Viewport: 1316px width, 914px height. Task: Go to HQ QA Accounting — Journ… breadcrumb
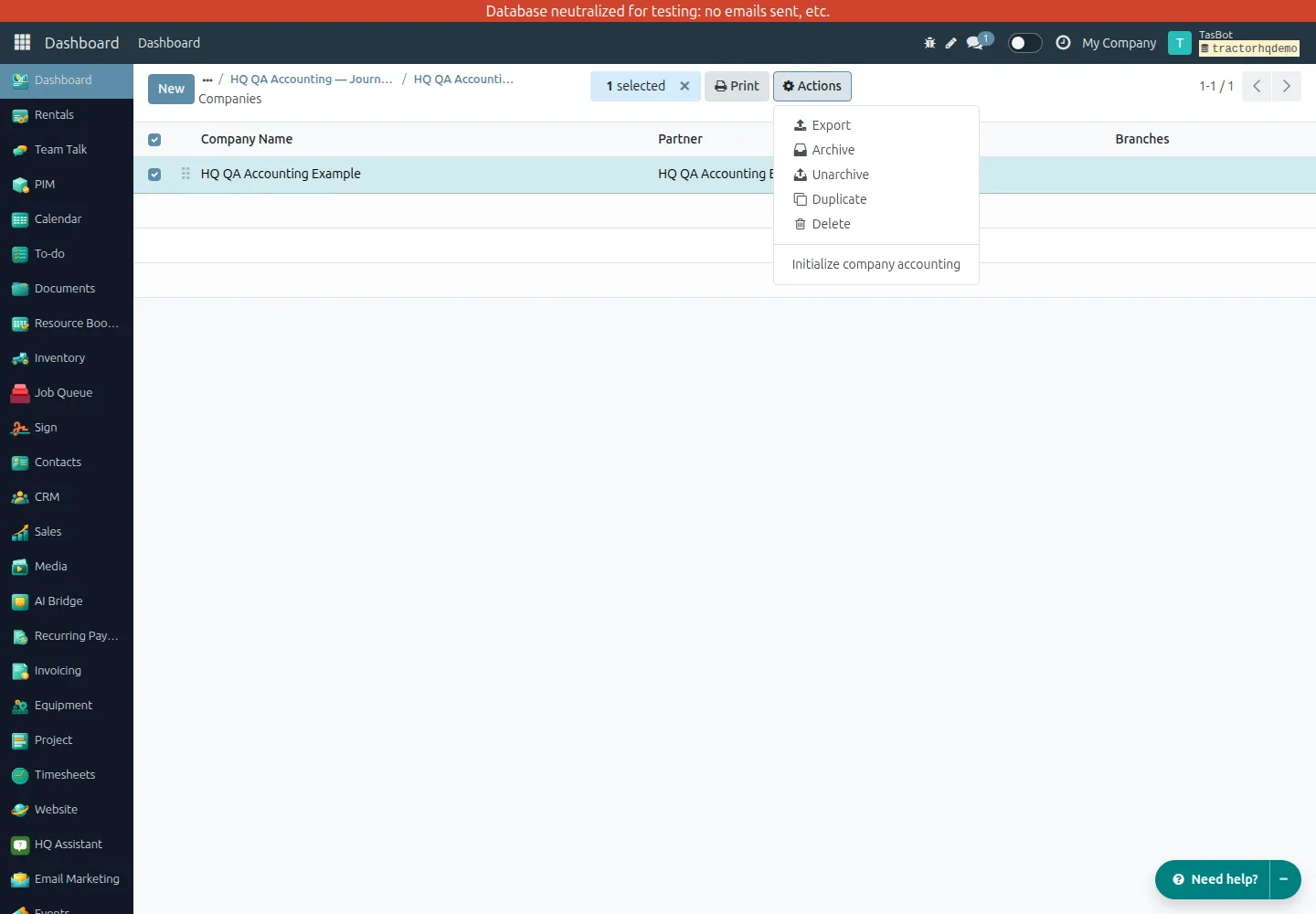click(x=311, y=80)
